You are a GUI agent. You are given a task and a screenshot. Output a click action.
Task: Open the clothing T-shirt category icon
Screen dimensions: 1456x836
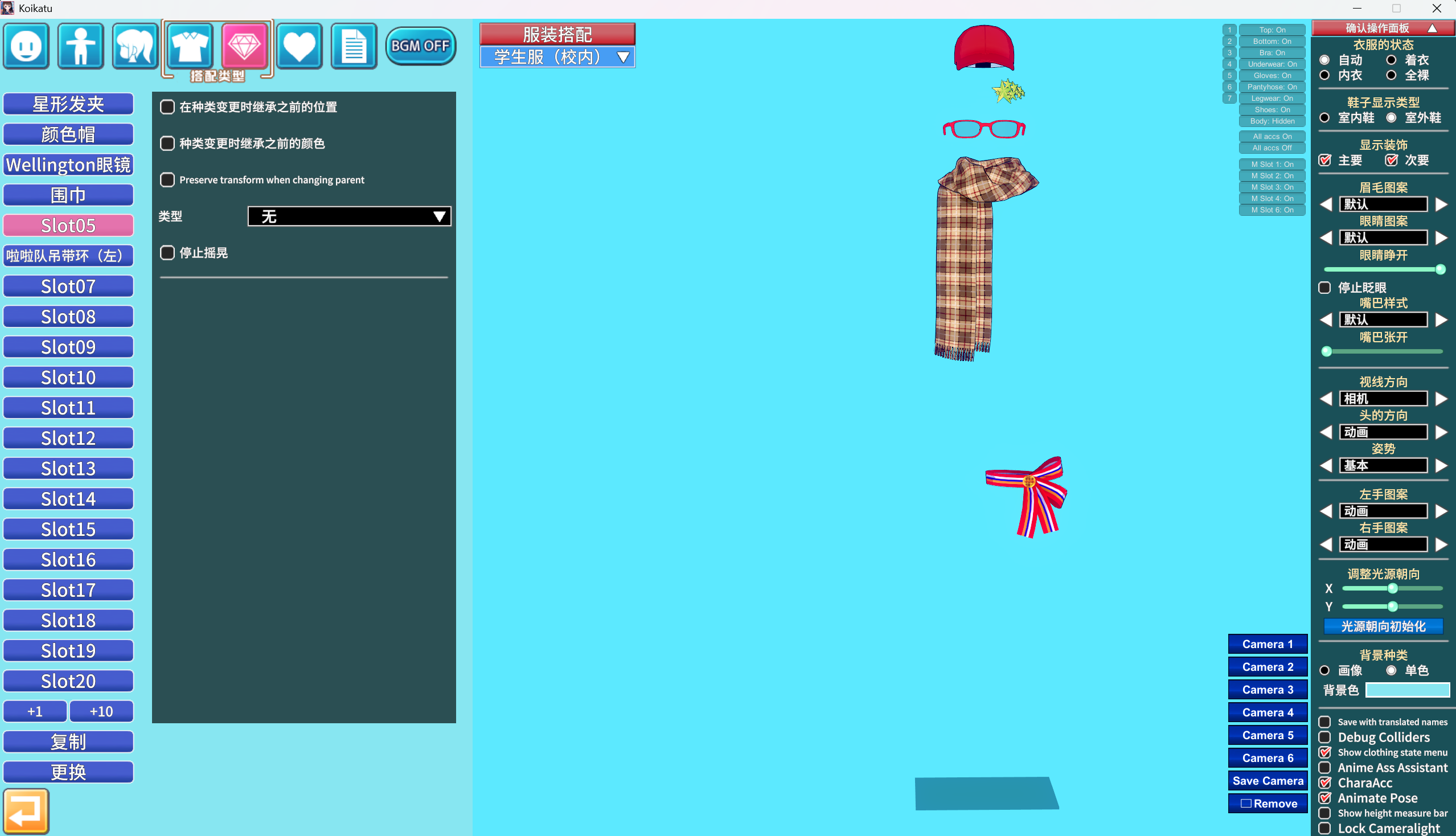tap(190, 46)
